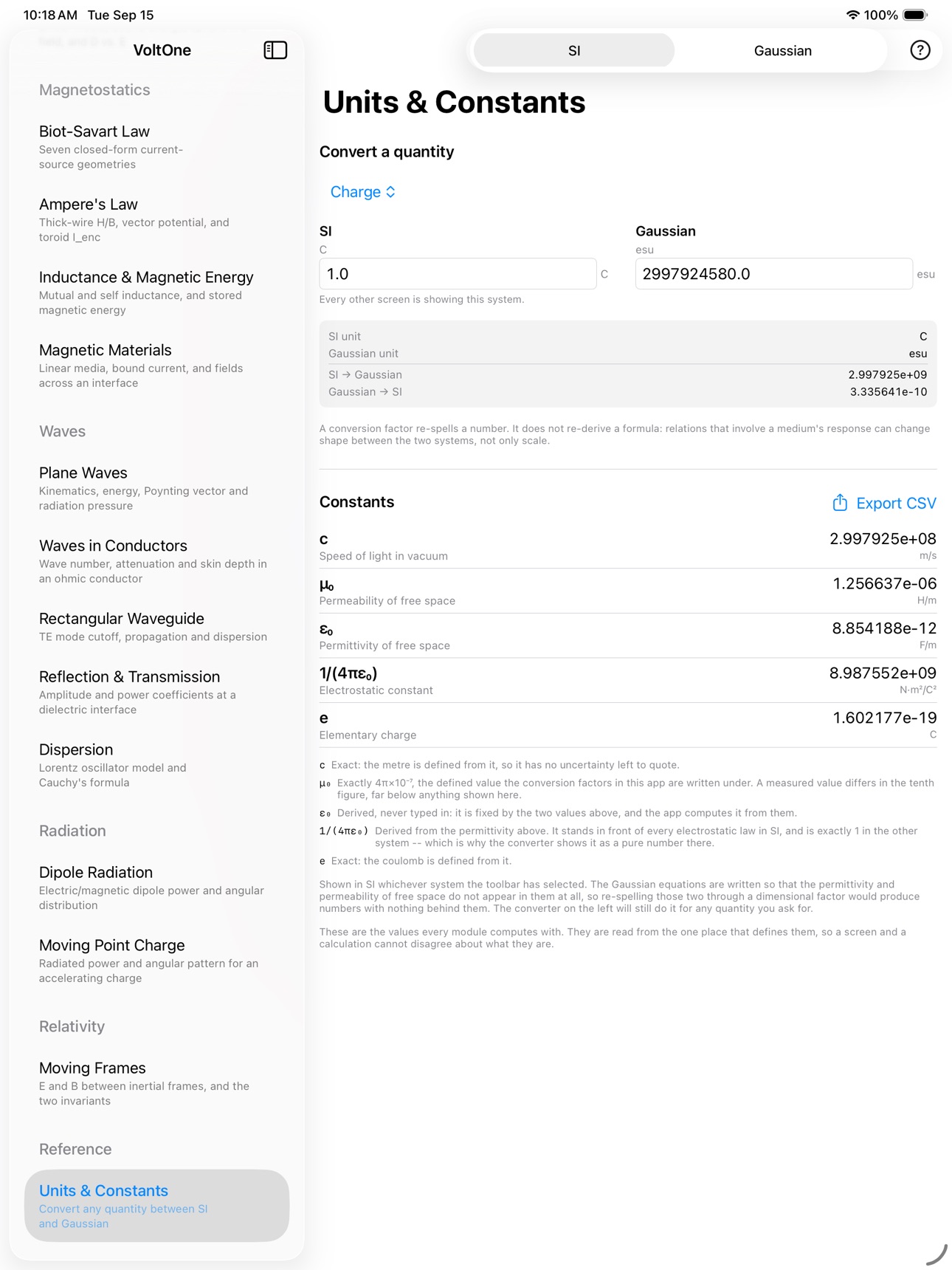Tap the Units & Constants page title
The image size is (952, 1270).
coord(454,103)
